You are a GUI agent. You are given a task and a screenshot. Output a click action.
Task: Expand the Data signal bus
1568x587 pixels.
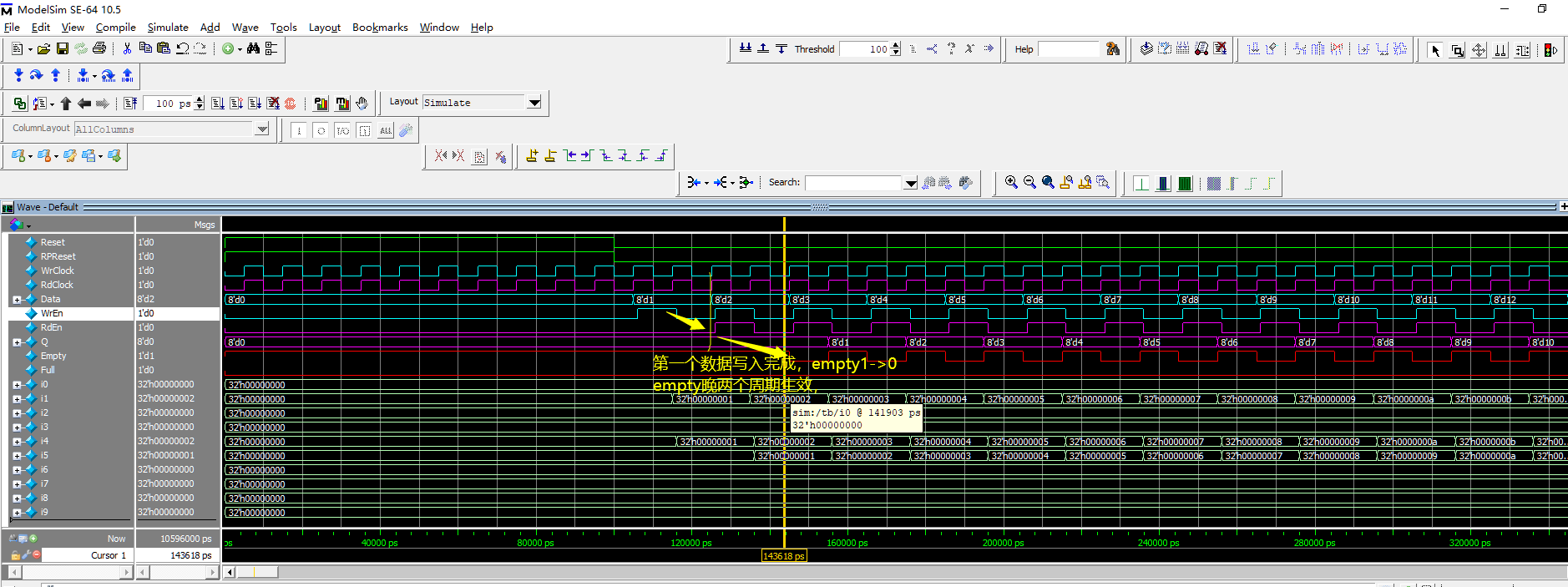point(17,300)
